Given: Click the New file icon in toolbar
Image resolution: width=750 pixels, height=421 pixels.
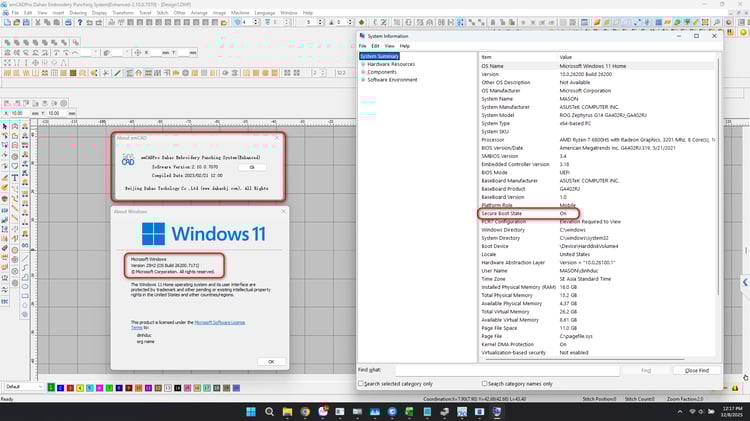Looking at the screenshot, I should [5, 21].
